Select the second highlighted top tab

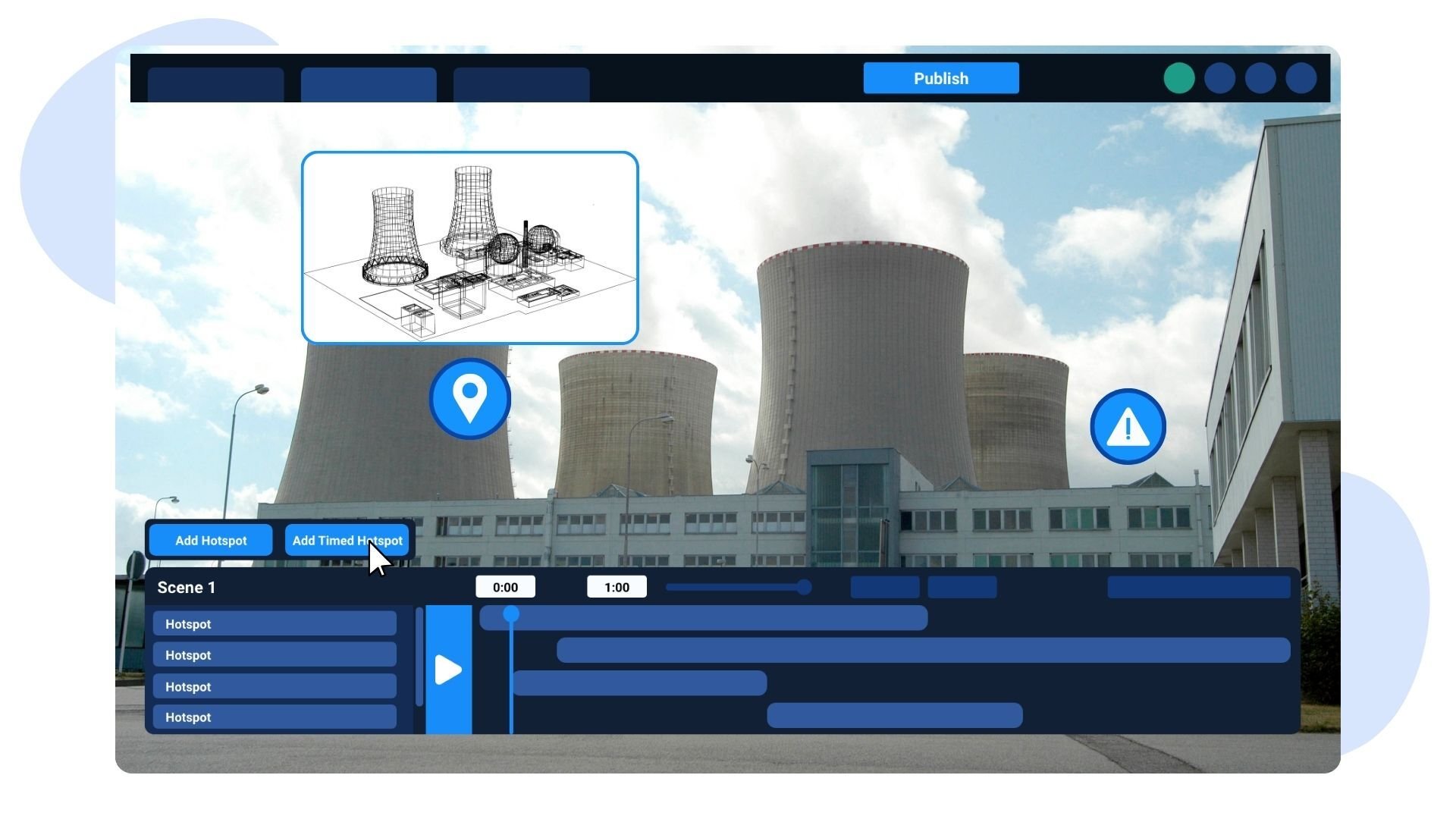[x=369, y=85]
